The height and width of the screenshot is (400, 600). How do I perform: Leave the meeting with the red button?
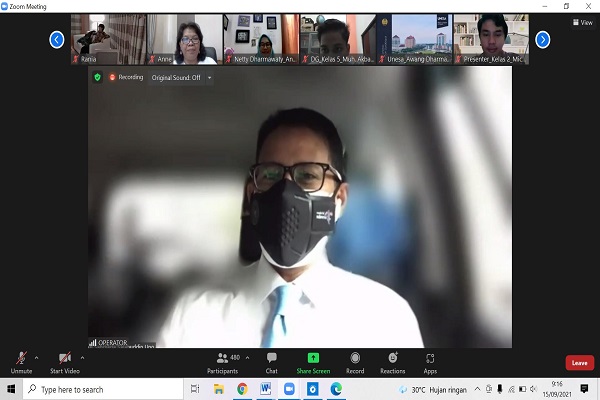tap(579, 363)
